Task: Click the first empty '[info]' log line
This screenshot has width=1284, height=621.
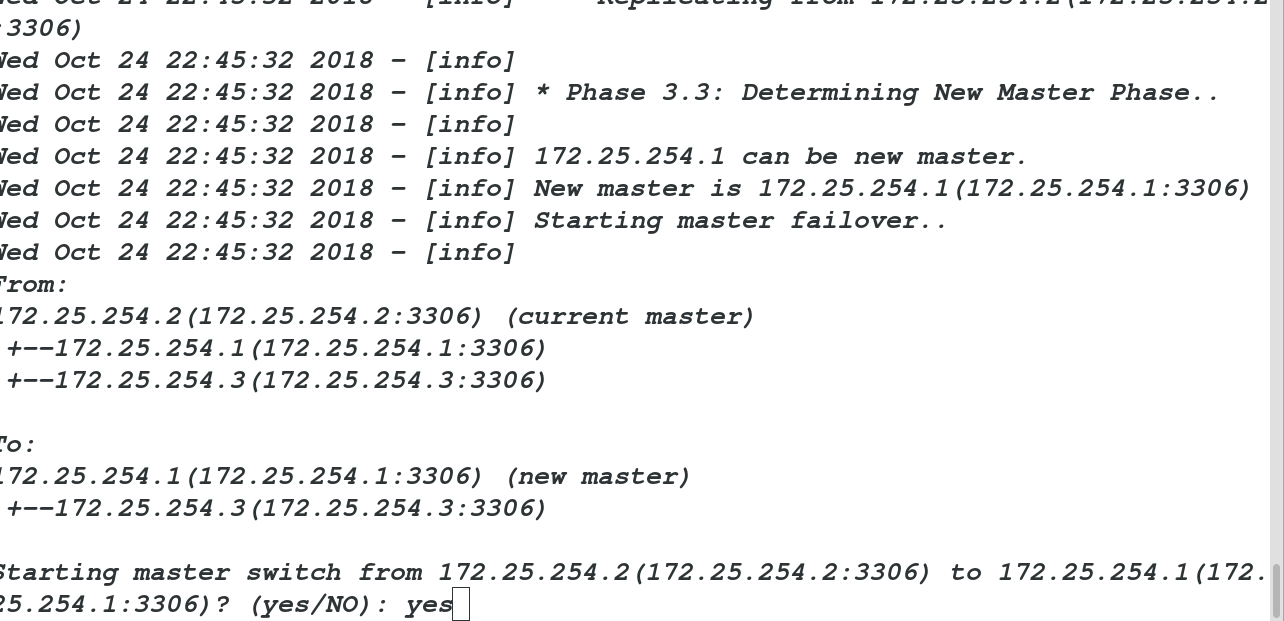Action: click(x=256, y=61)
